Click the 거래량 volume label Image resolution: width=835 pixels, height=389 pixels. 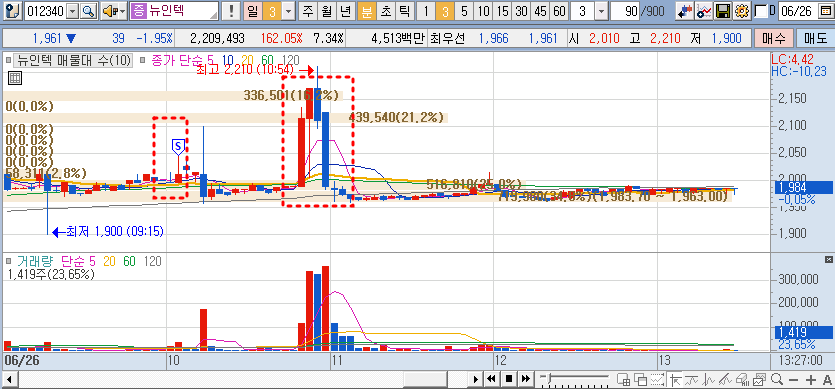click(35, 261)
